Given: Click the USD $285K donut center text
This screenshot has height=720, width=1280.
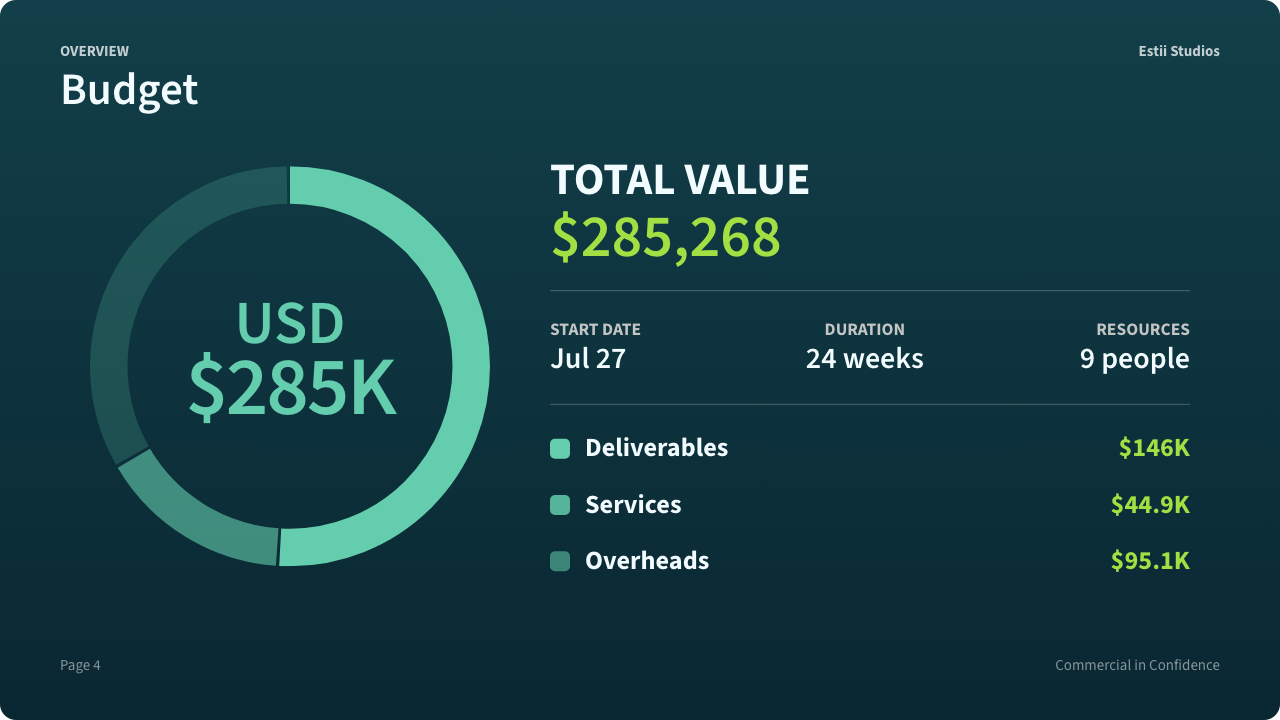Looking at the screenshot, I should [291, 358].
